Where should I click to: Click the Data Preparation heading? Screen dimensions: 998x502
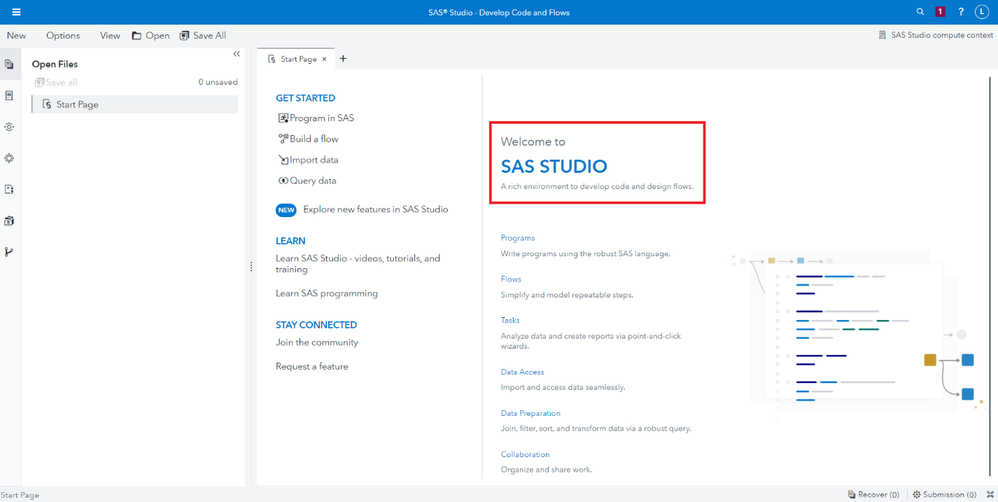click(x=530, y=413)
